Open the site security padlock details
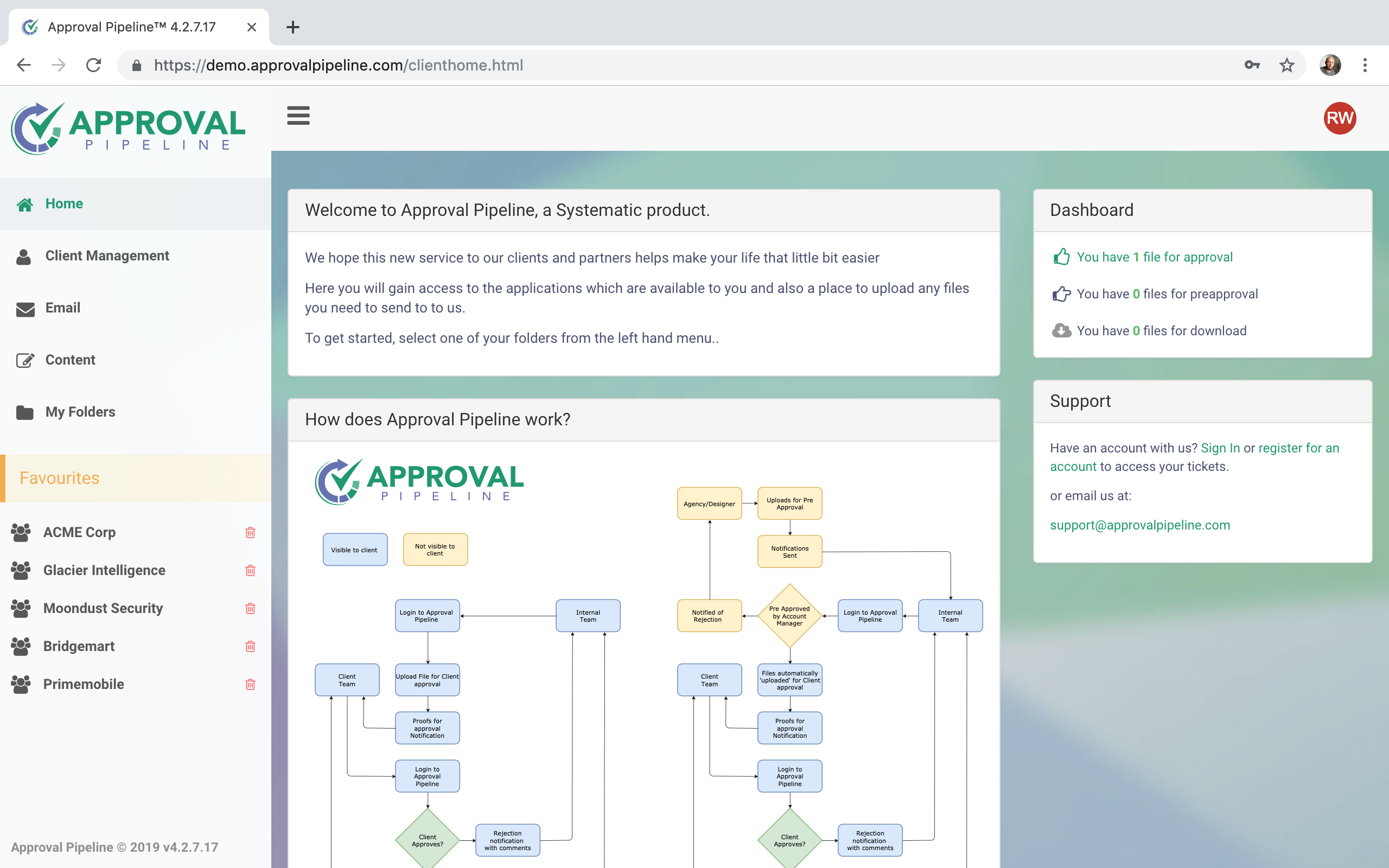The image size is (1389, 868). pos(136,65)
